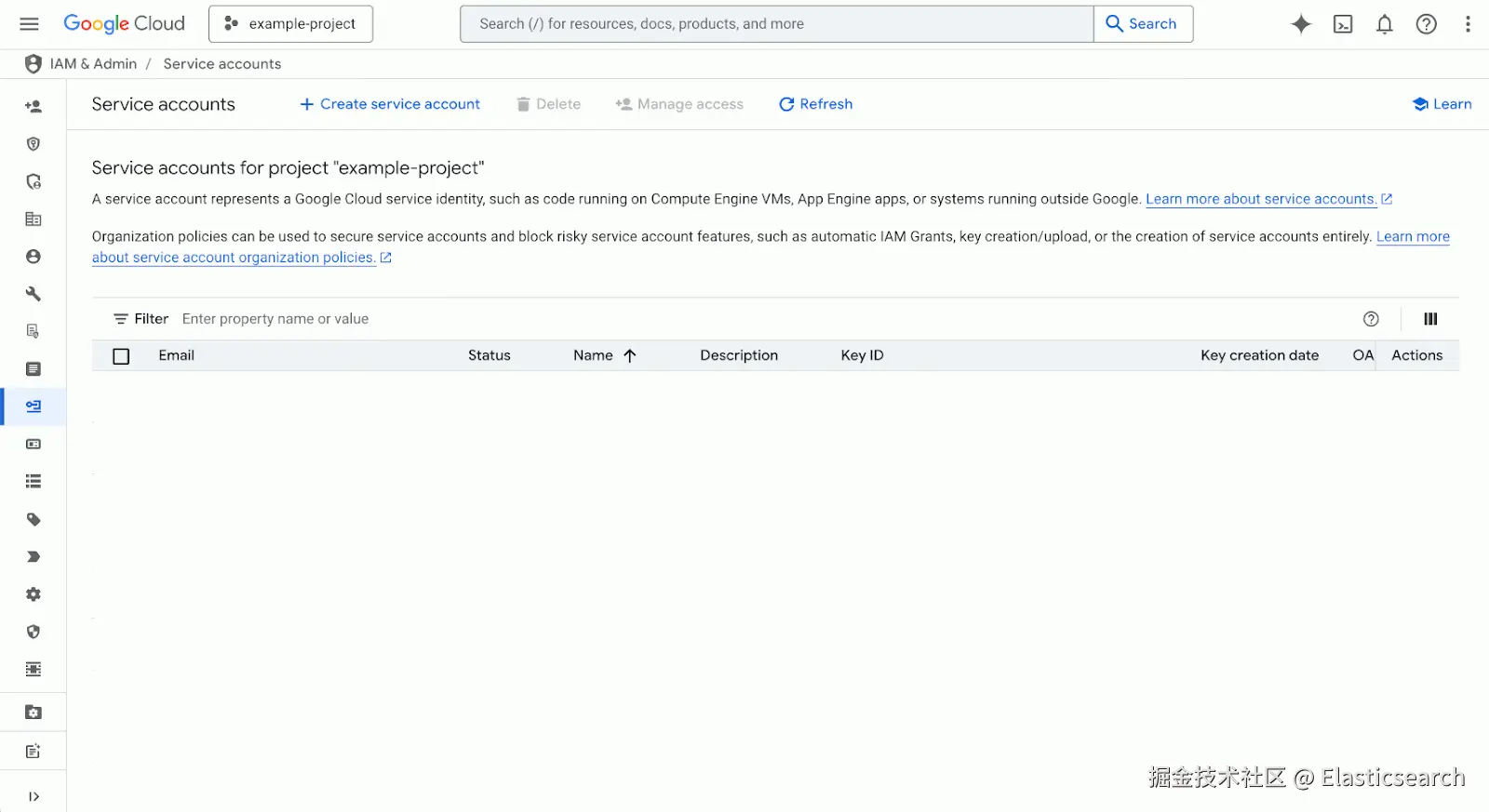Open the striped rows sidebar icon
This screenshot has width=1489, height=812.
pos(34,670)
